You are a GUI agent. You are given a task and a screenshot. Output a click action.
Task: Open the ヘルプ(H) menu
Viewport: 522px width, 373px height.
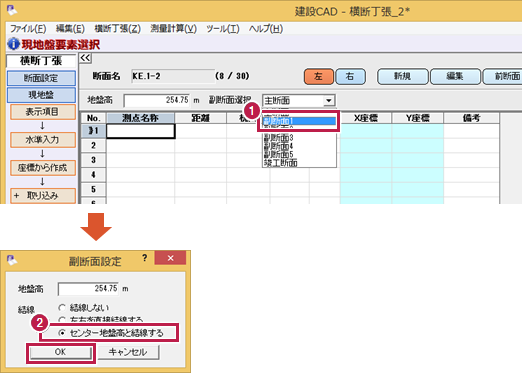[266, 29]
